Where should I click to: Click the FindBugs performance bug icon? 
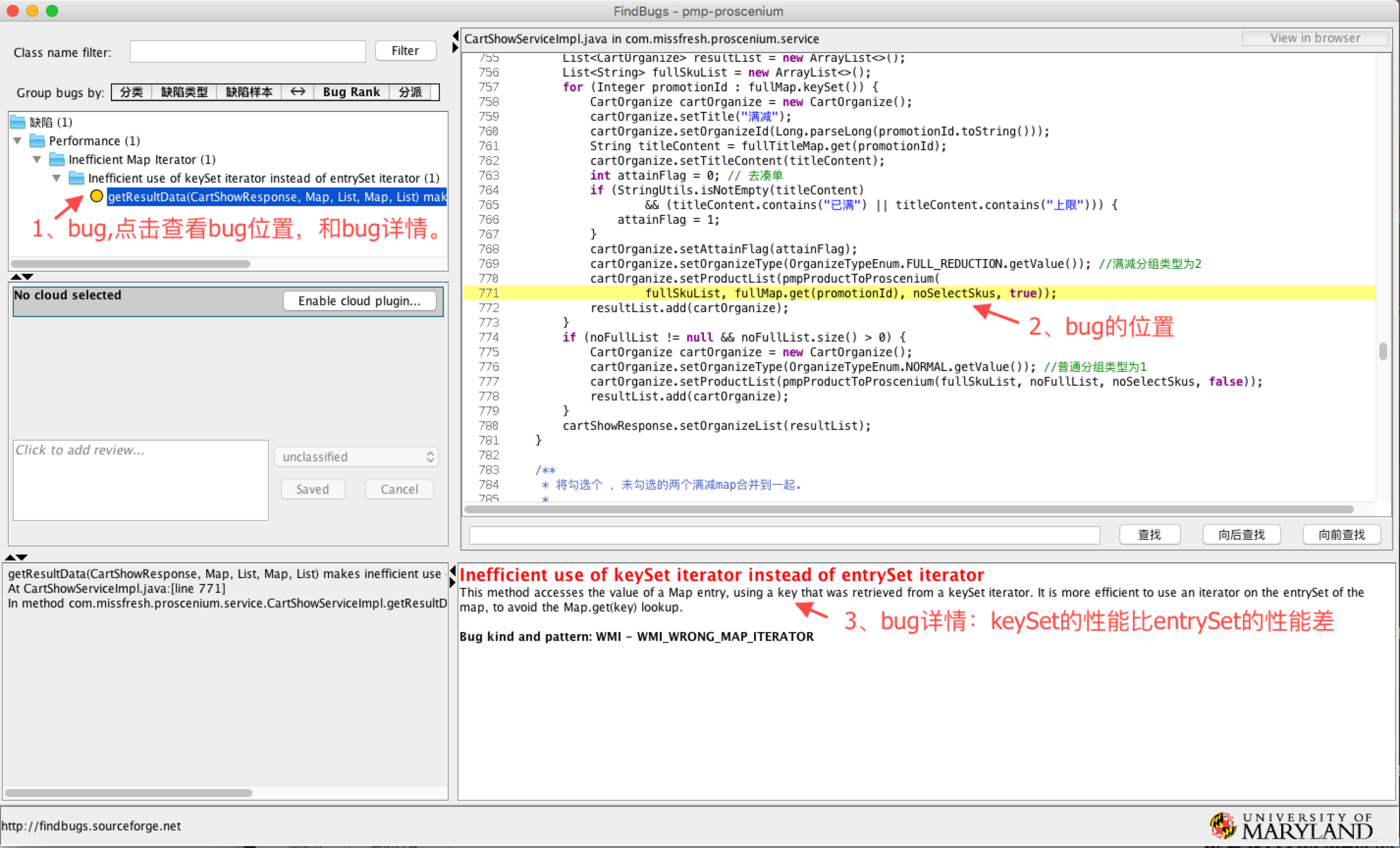tap(98, 196)
